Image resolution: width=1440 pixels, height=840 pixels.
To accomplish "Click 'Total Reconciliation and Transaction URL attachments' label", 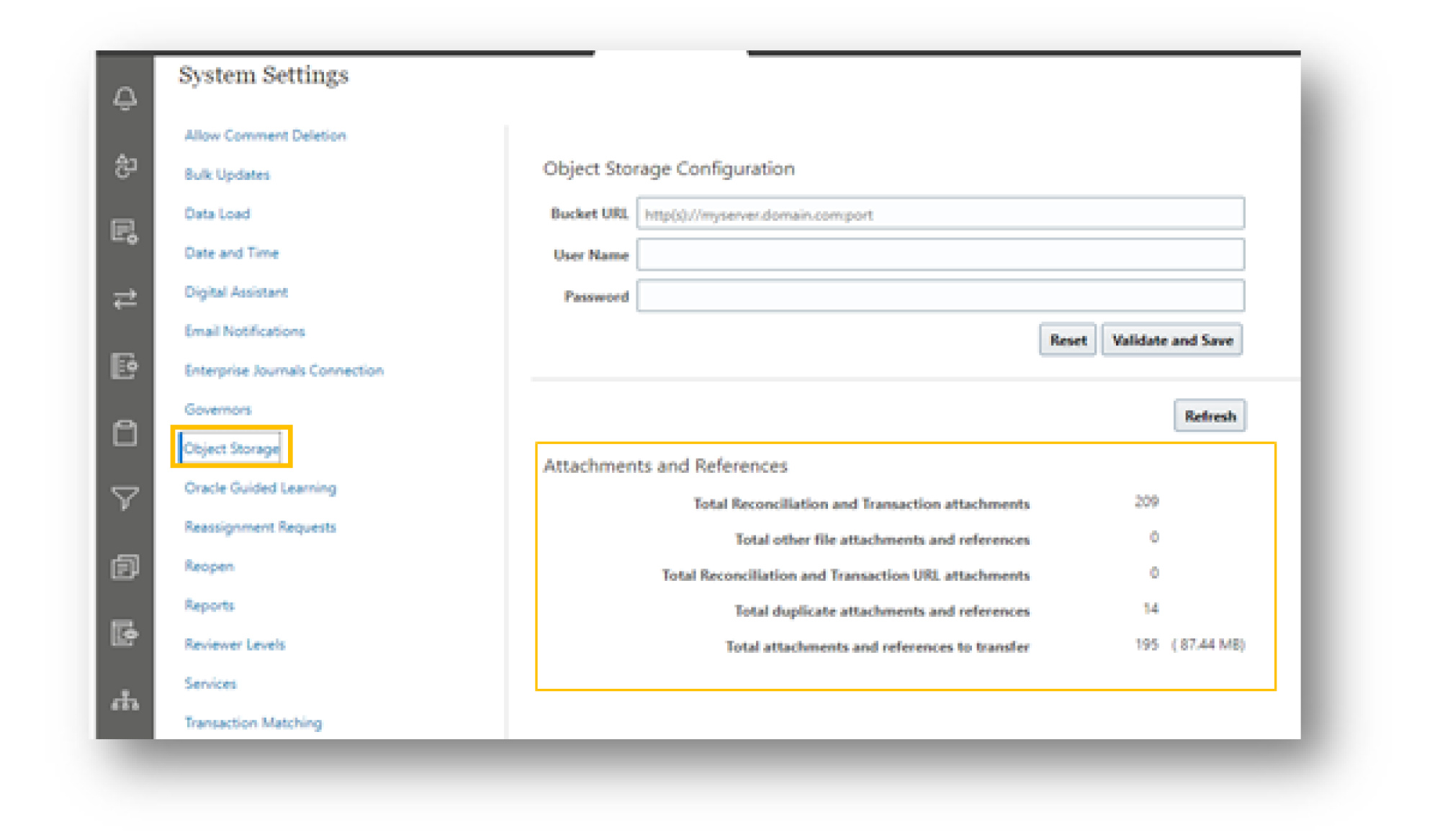I will point(846,575).
